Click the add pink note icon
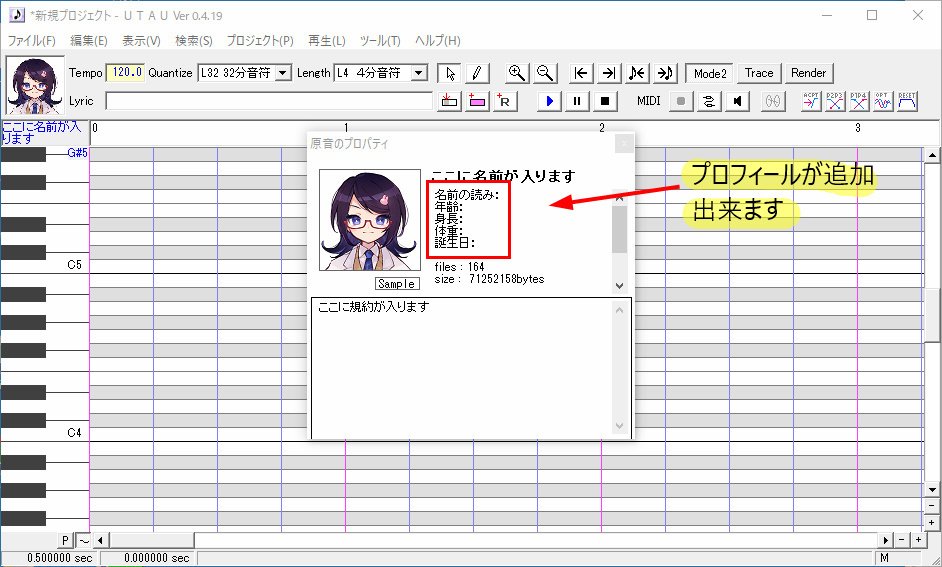The width and height of the screenshot is (942, 567). pyautogui.click(x=477, y=102)
